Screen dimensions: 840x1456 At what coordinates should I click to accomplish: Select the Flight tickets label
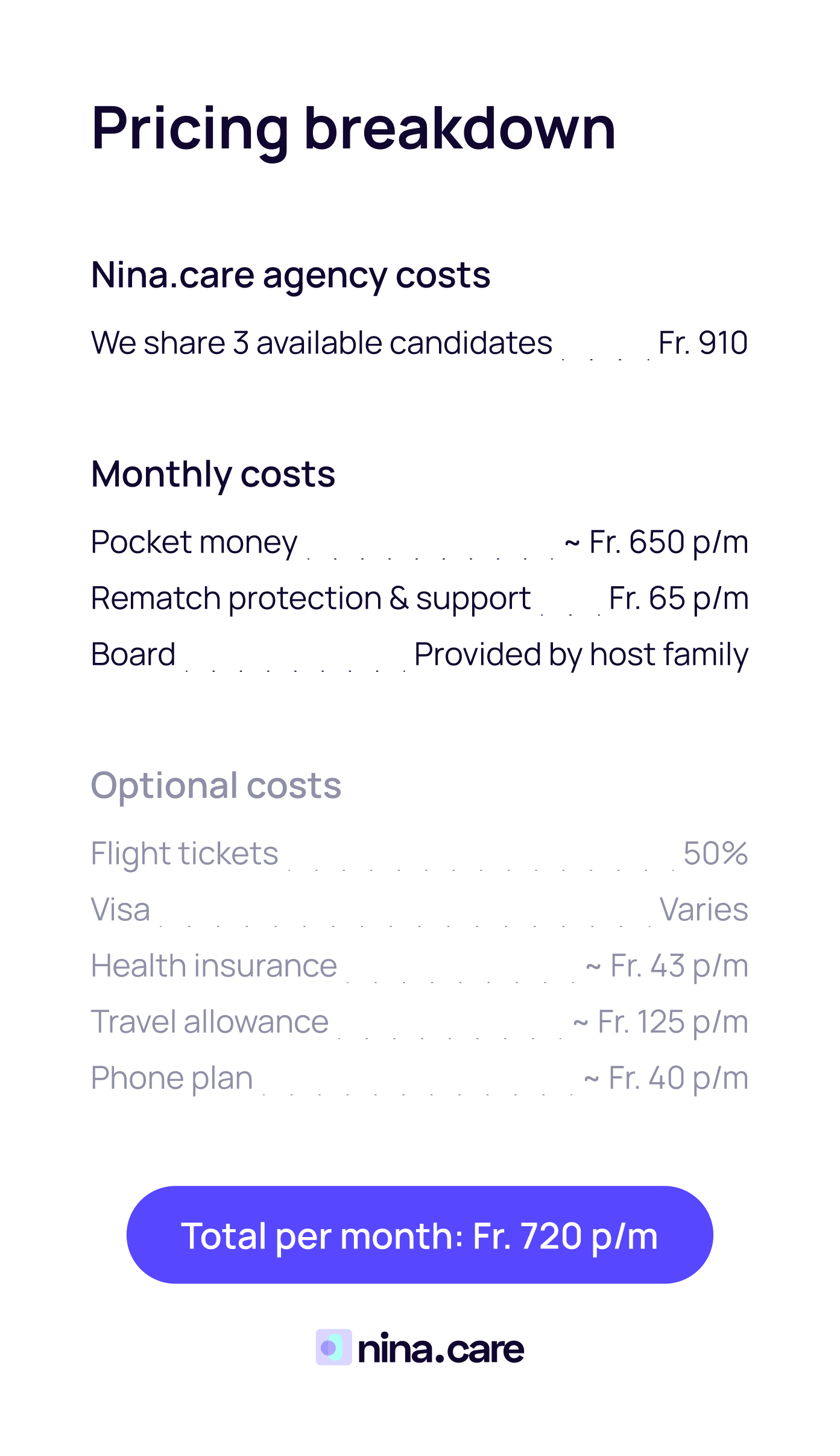185,853
